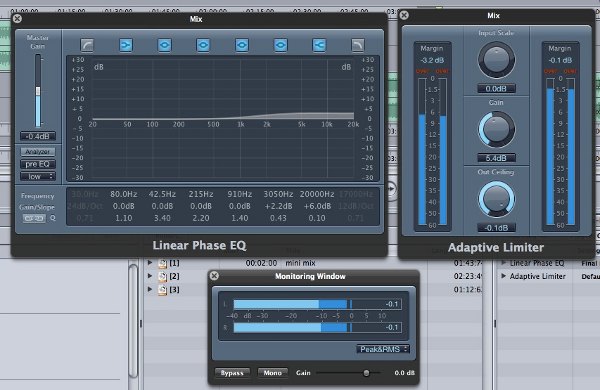Select the 910Hz frequency value

click(x=240, y=194)
